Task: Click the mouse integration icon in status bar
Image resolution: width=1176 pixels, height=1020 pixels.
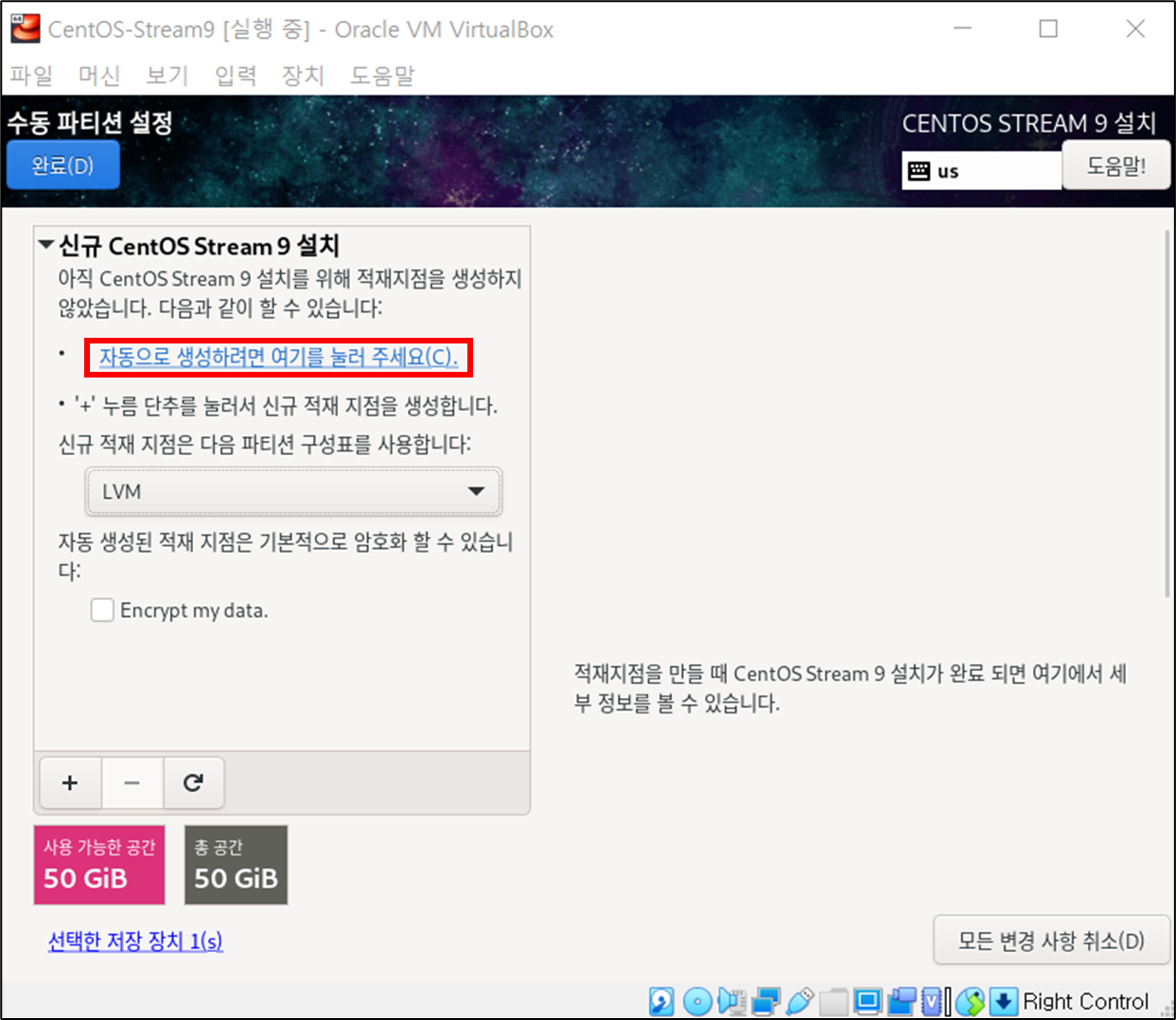Action: [x=971, y=1001]
